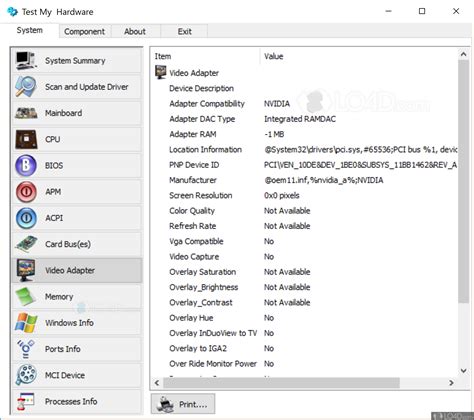
Task: Open the green Memory icon
Action: (26, 297)
